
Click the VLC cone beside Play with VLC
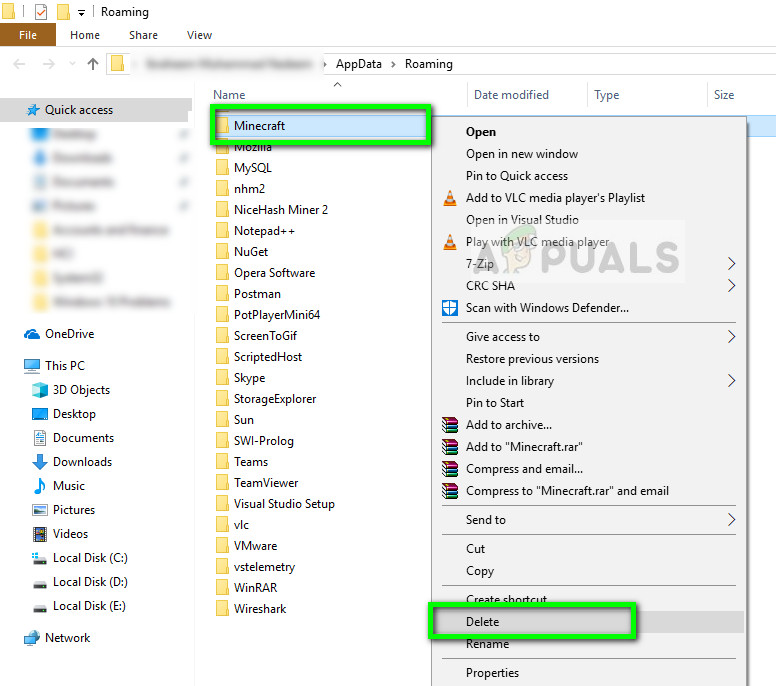[450, 242]
